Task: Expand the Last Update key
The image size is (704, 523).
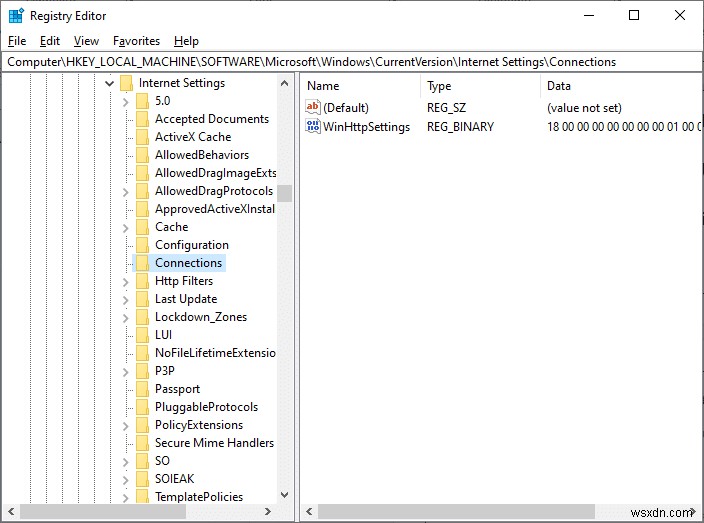Action: 126,300
